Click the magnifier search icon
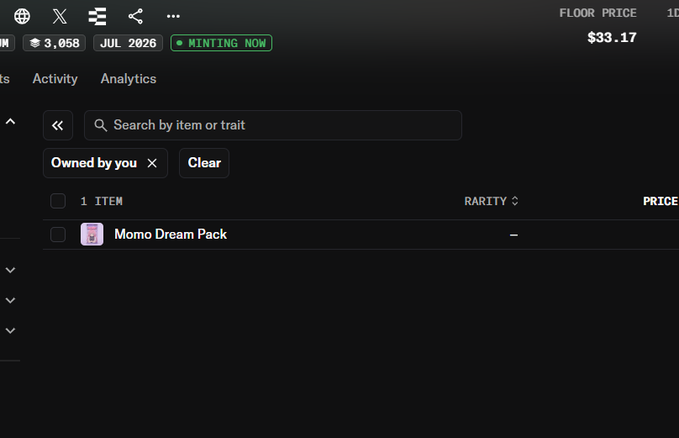This screenshot has width=679, height=438. pyautogui.click(x=100, y=125)
